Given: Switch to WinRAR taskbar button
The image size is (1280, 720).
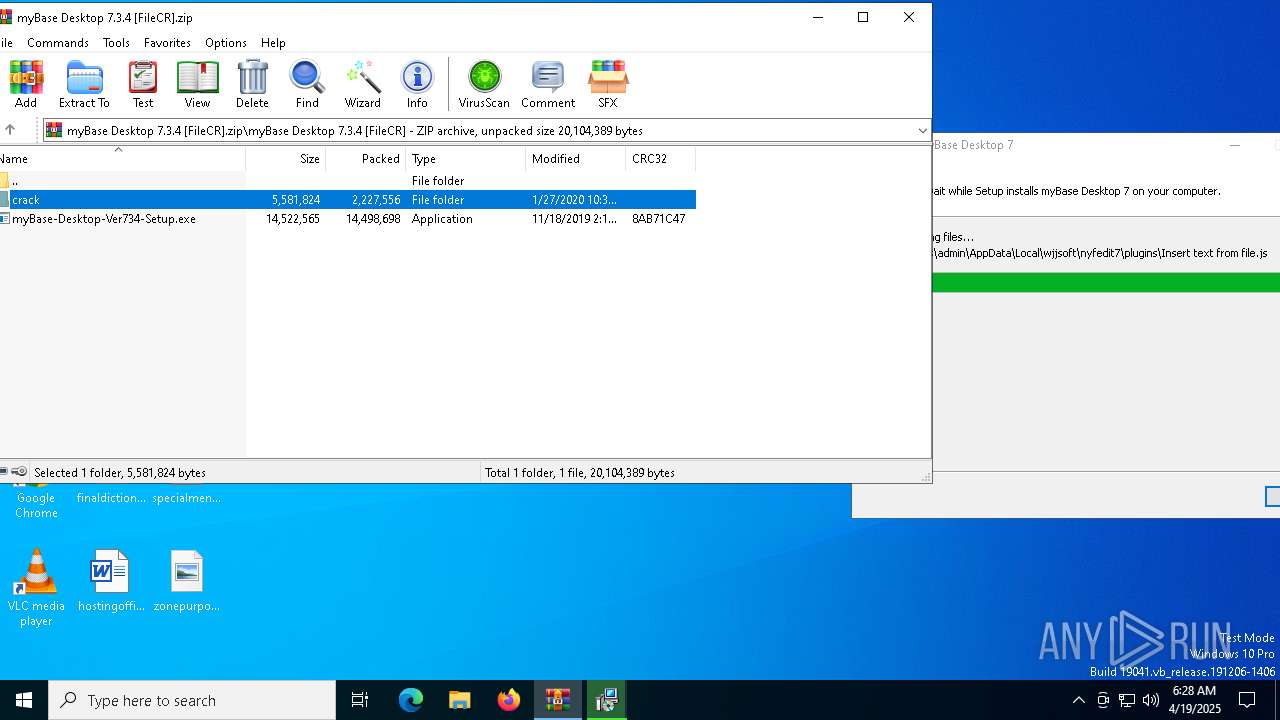Looking at the screenshot, I should pos(558,700).
